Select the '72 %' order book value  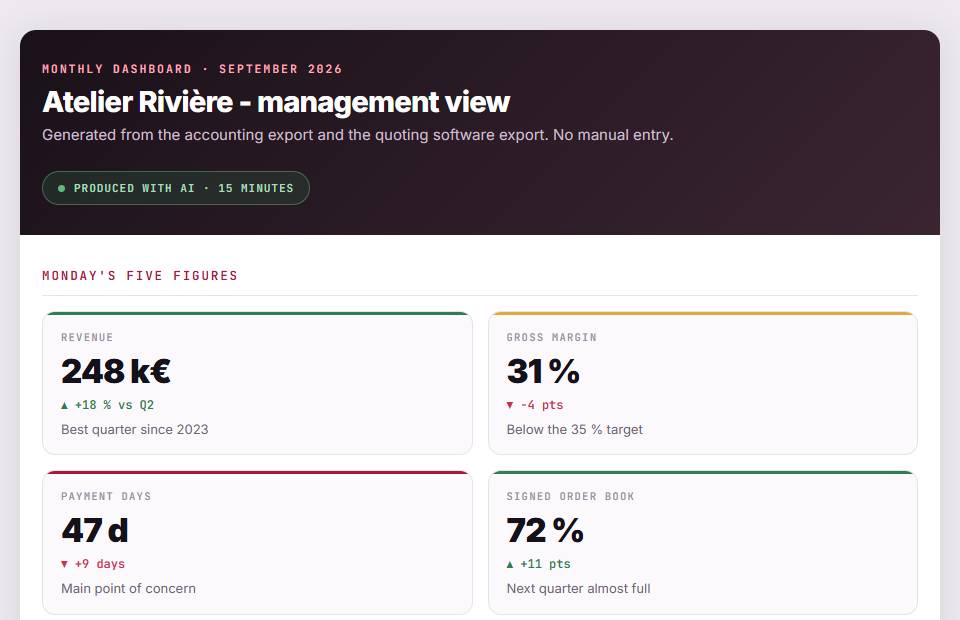545,530
